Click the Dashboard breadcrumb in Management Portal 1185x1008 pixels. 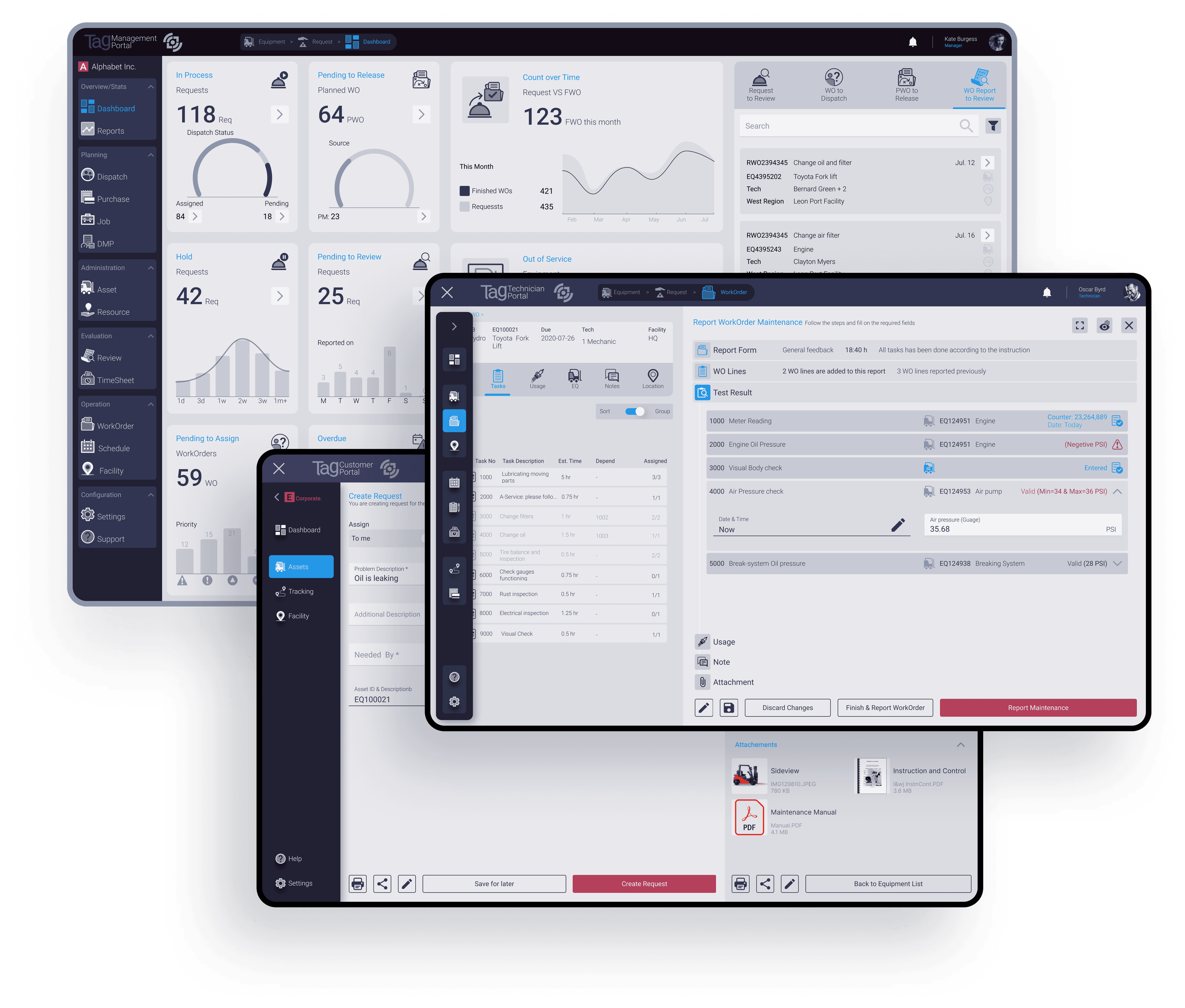pos(368,42)
